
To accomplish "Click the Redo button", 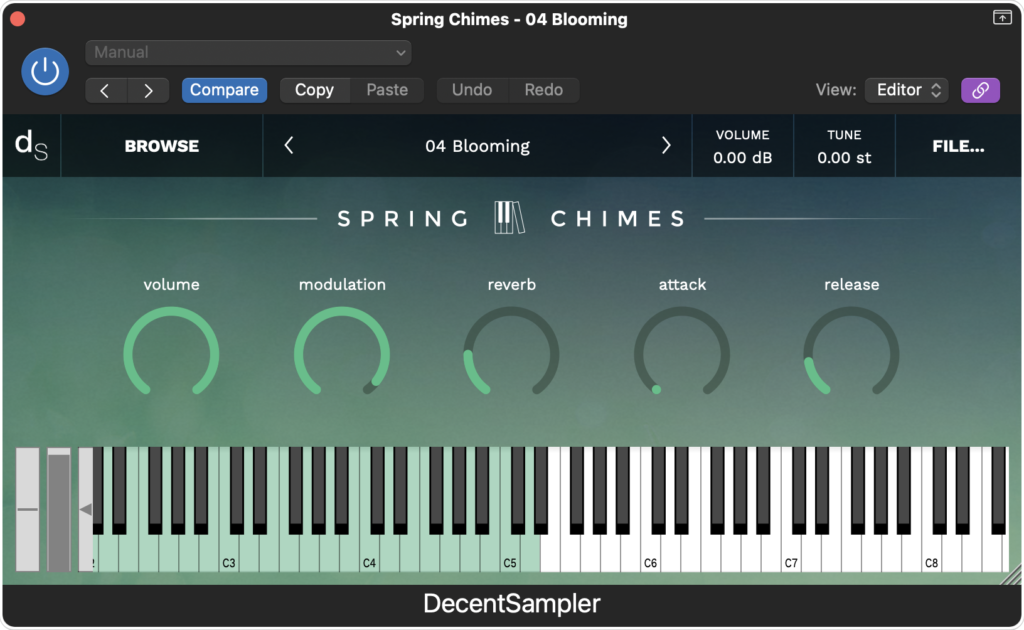I will tap(543, 90).
